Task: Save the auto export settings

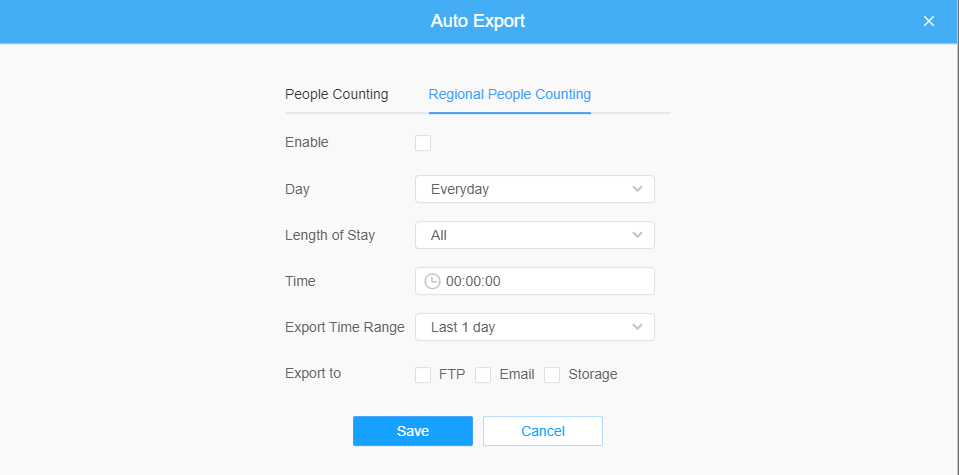Action: click(413, 431)
